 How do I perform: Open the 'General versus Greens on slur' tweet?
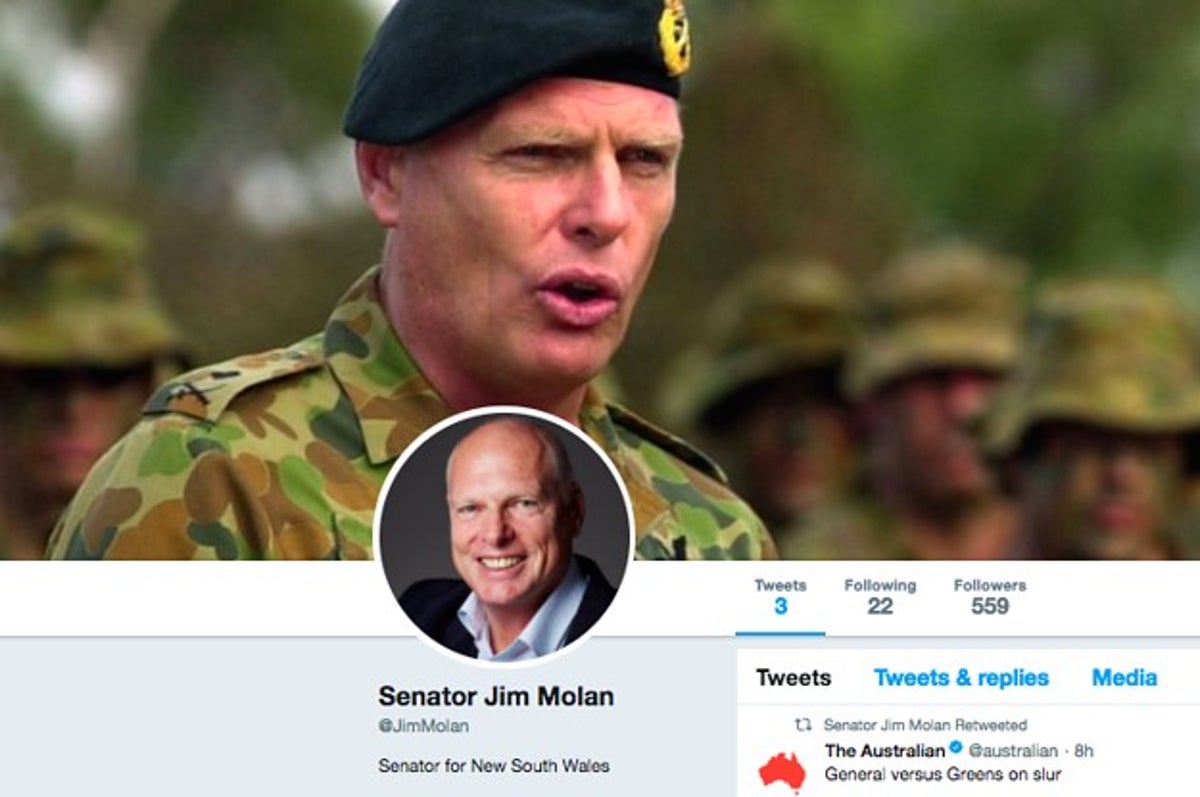943,774
